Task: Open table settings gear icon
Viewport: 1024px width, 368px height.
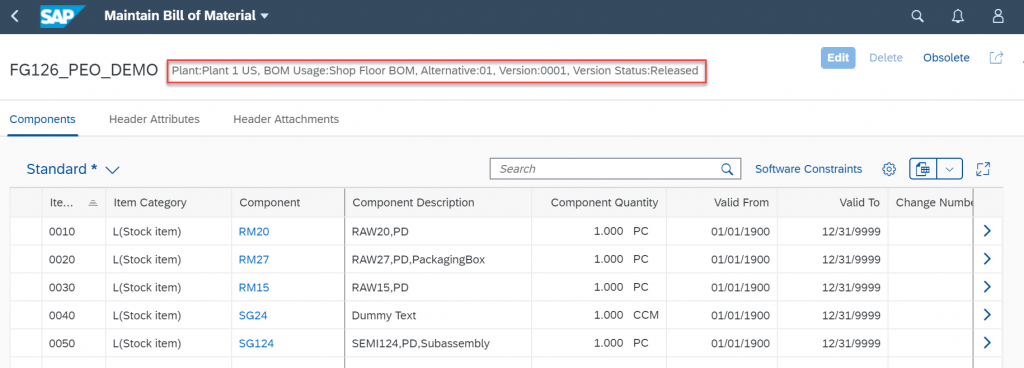Action: [889, 169]
